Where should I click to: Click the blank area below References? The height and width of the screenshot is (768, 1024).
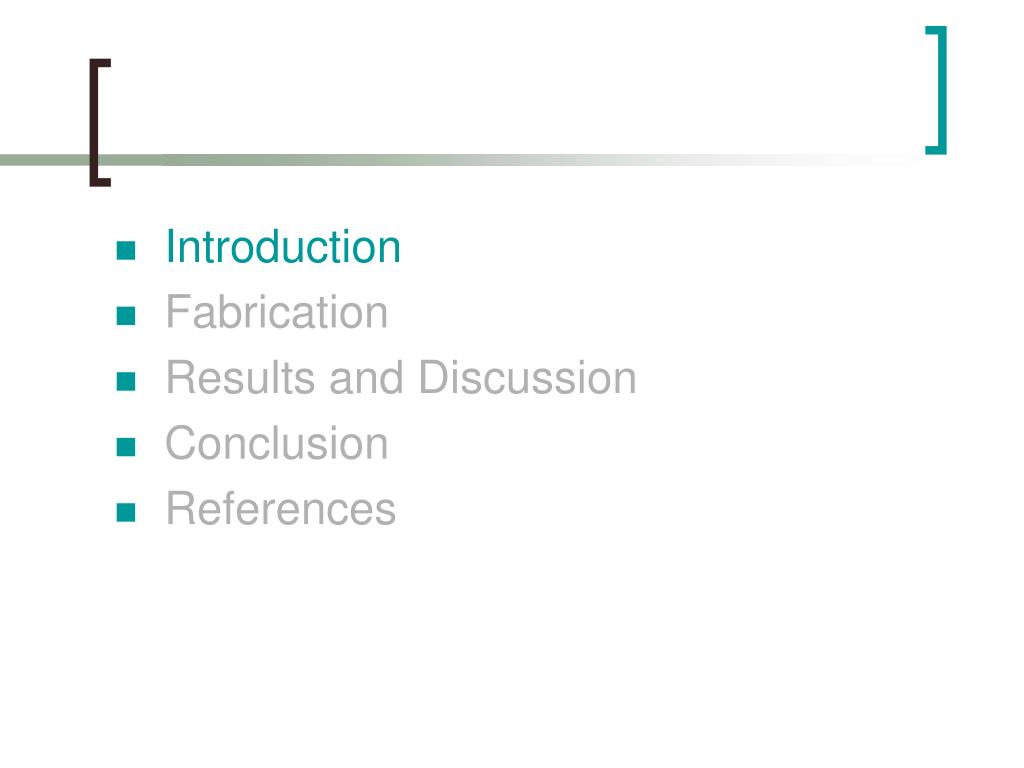(512, 647)
